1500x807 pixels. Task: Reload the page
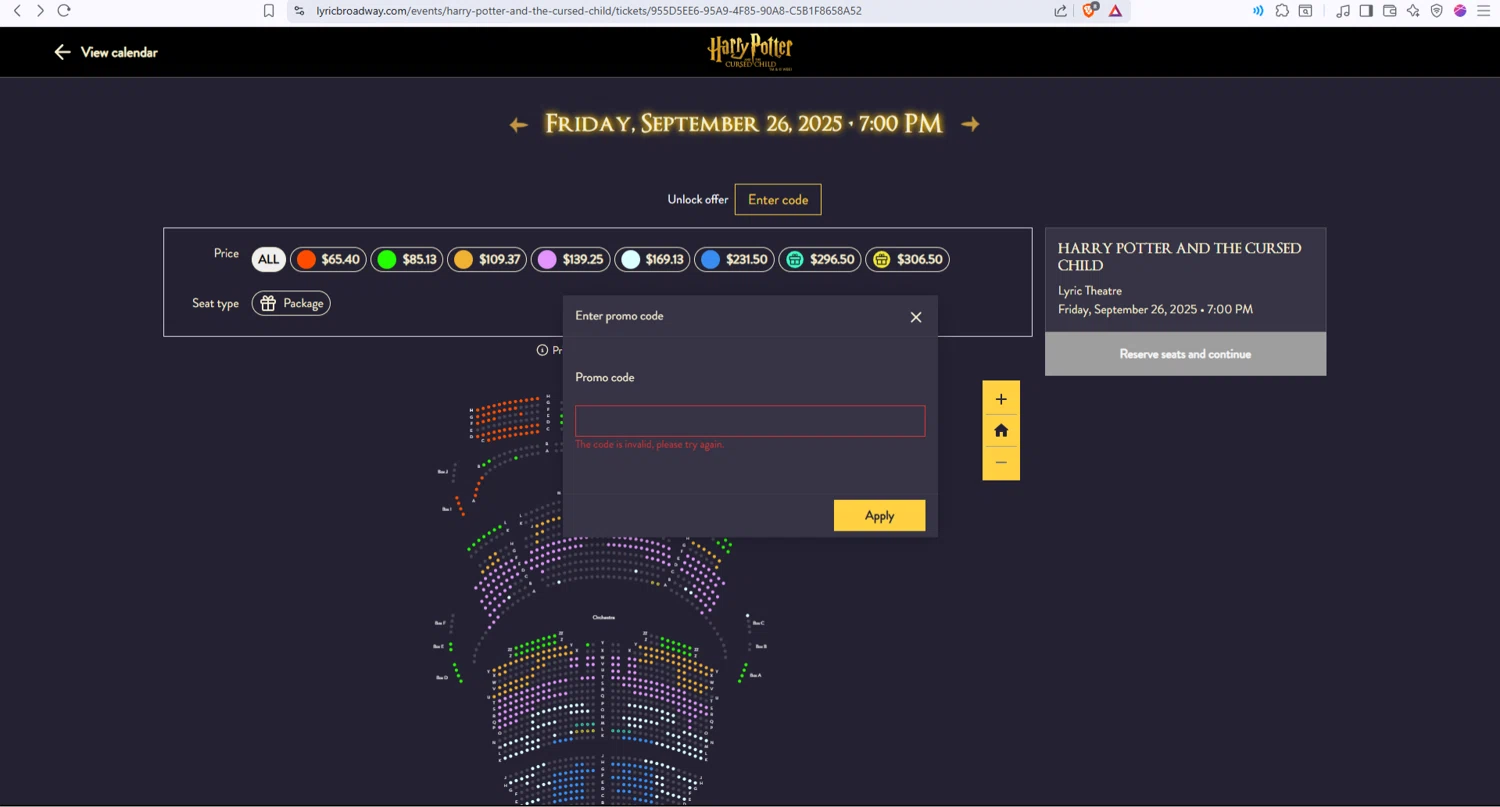coord(64,11)
